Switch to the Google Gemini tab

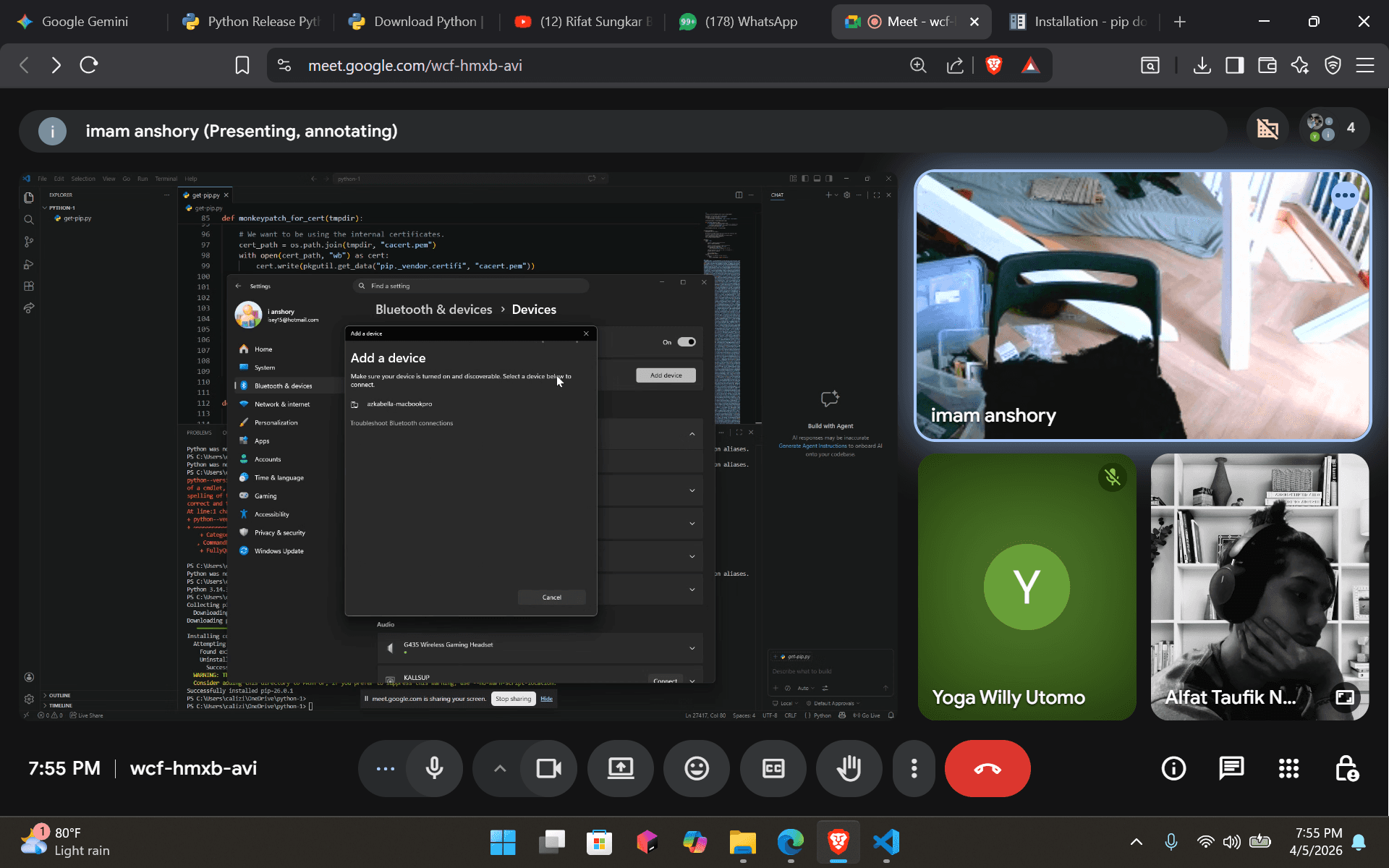[85, 22]
